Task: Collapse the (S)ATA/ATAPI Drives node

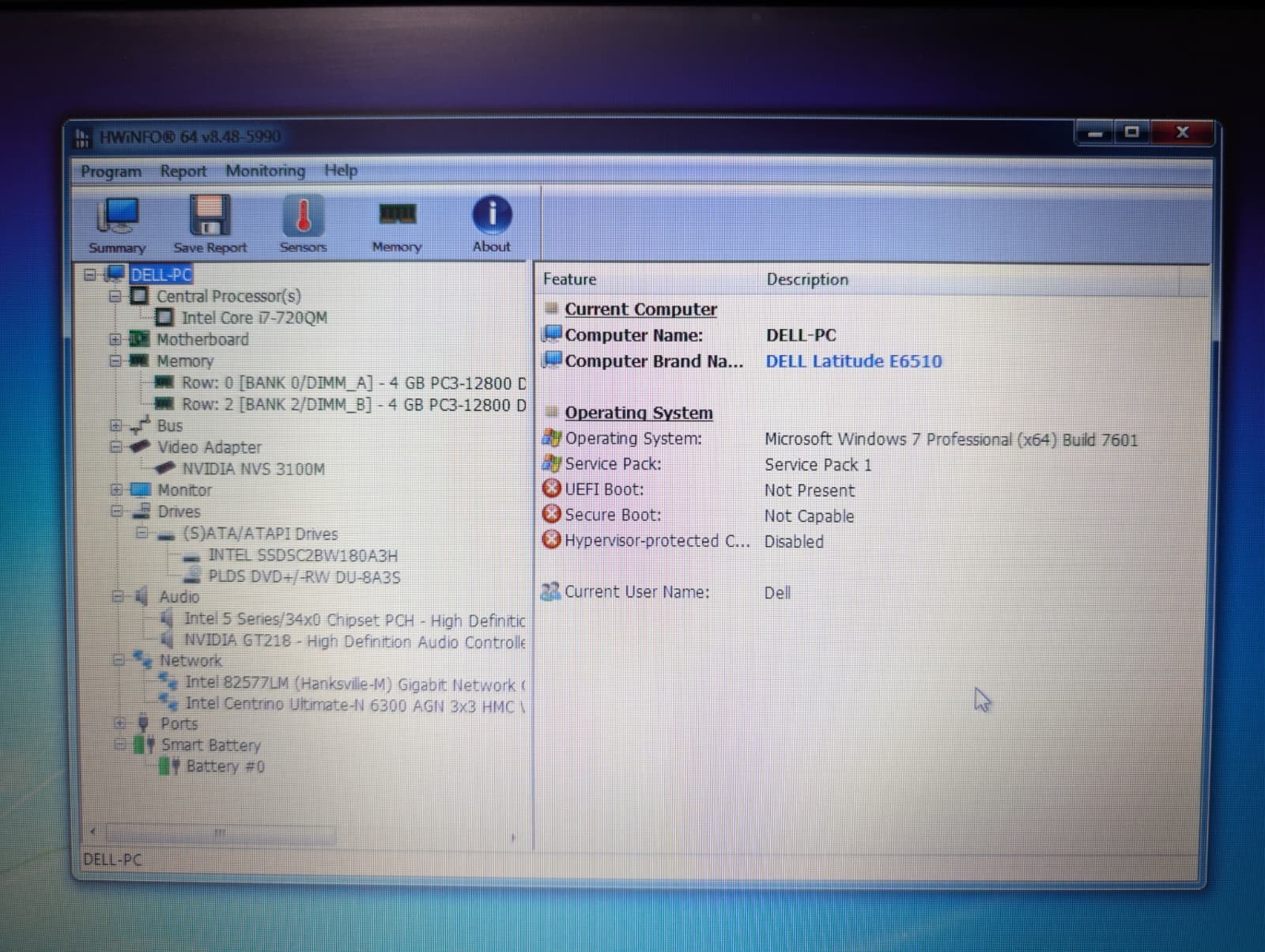Action: (x=142, y=533)
